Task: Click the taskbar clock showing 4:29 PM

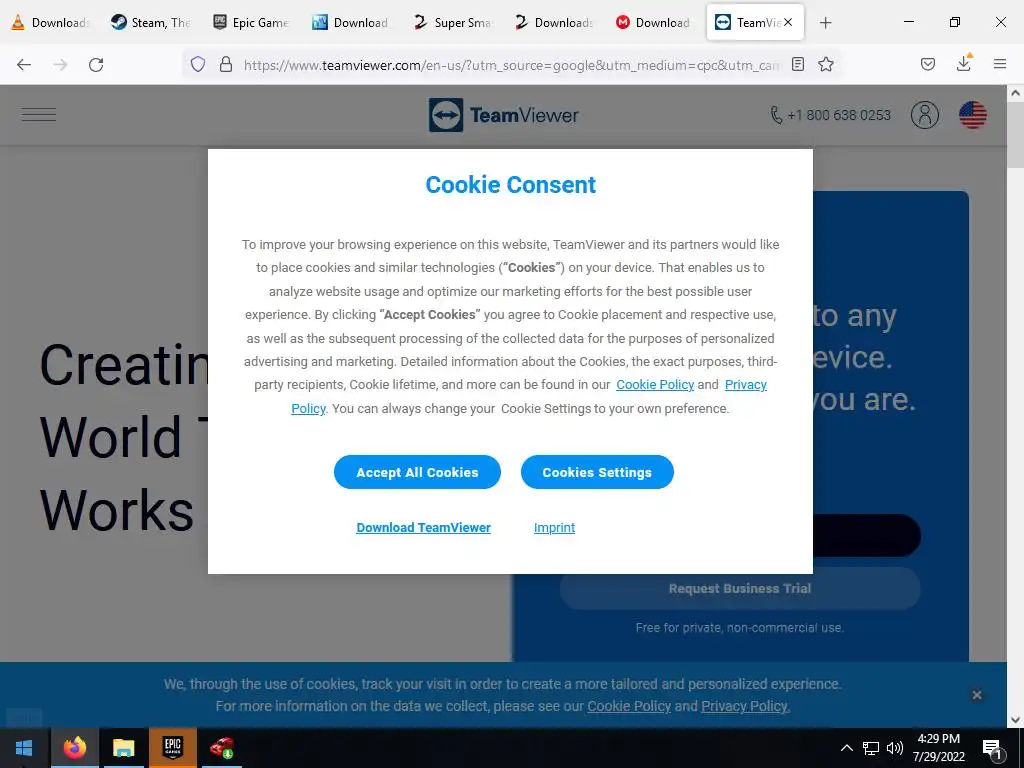Action: (x=938, y=748)
